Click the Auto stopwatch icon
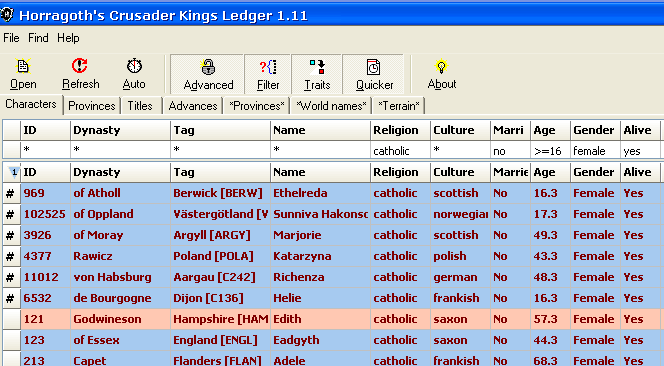The width and height of the screenshot is (664, 366). 134,66
